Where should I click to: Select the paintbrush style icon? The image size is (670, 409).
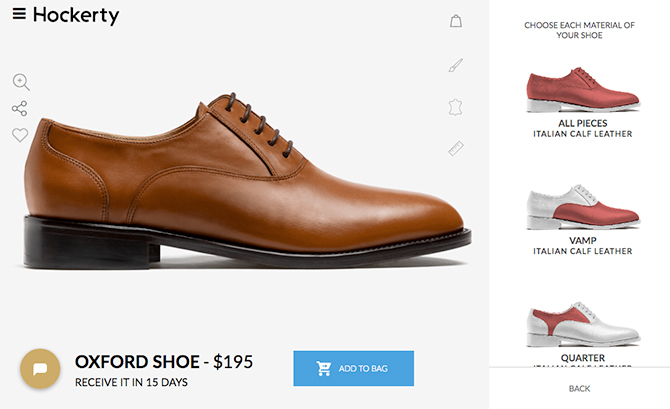455,65
